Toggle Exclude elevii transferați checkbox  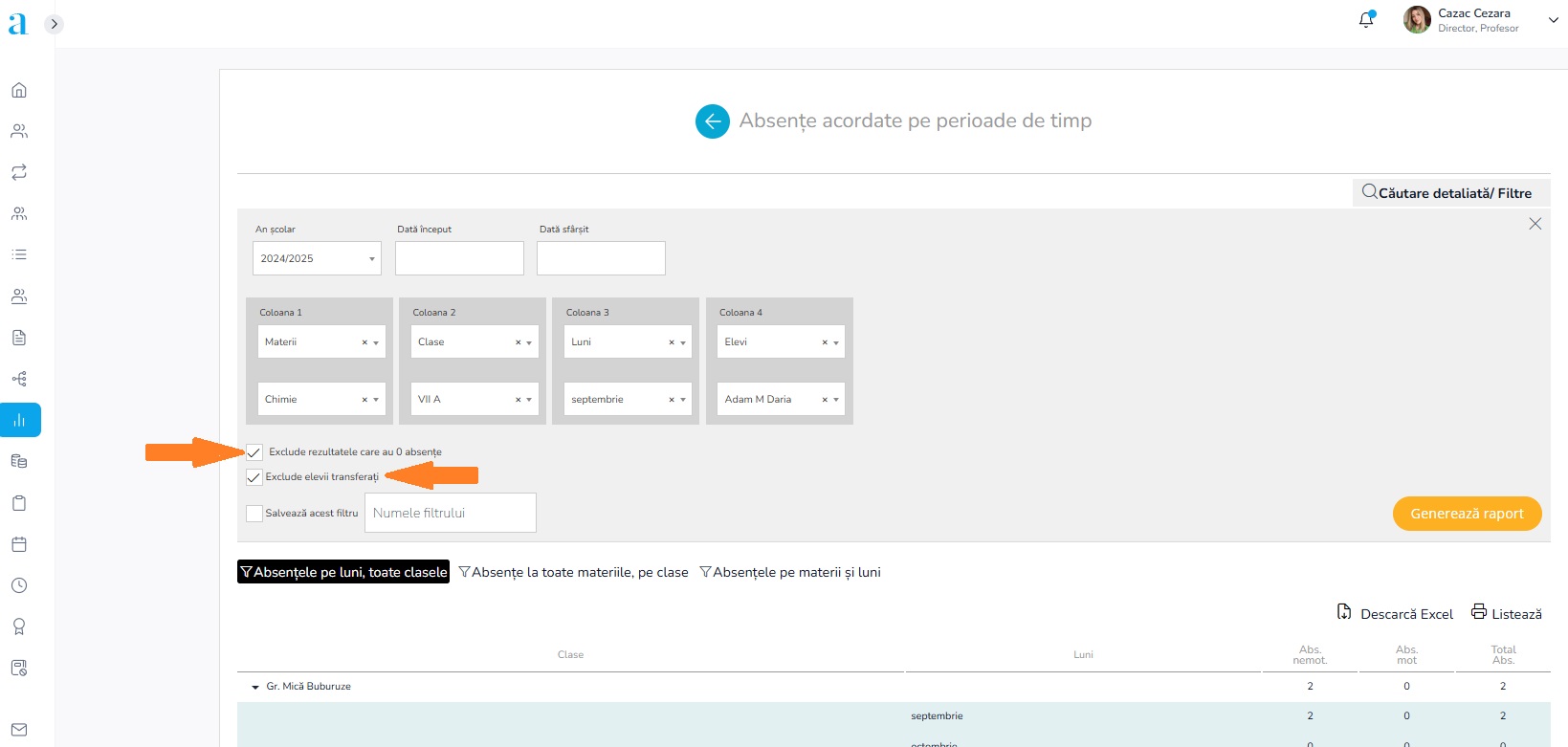coord(254,477)
